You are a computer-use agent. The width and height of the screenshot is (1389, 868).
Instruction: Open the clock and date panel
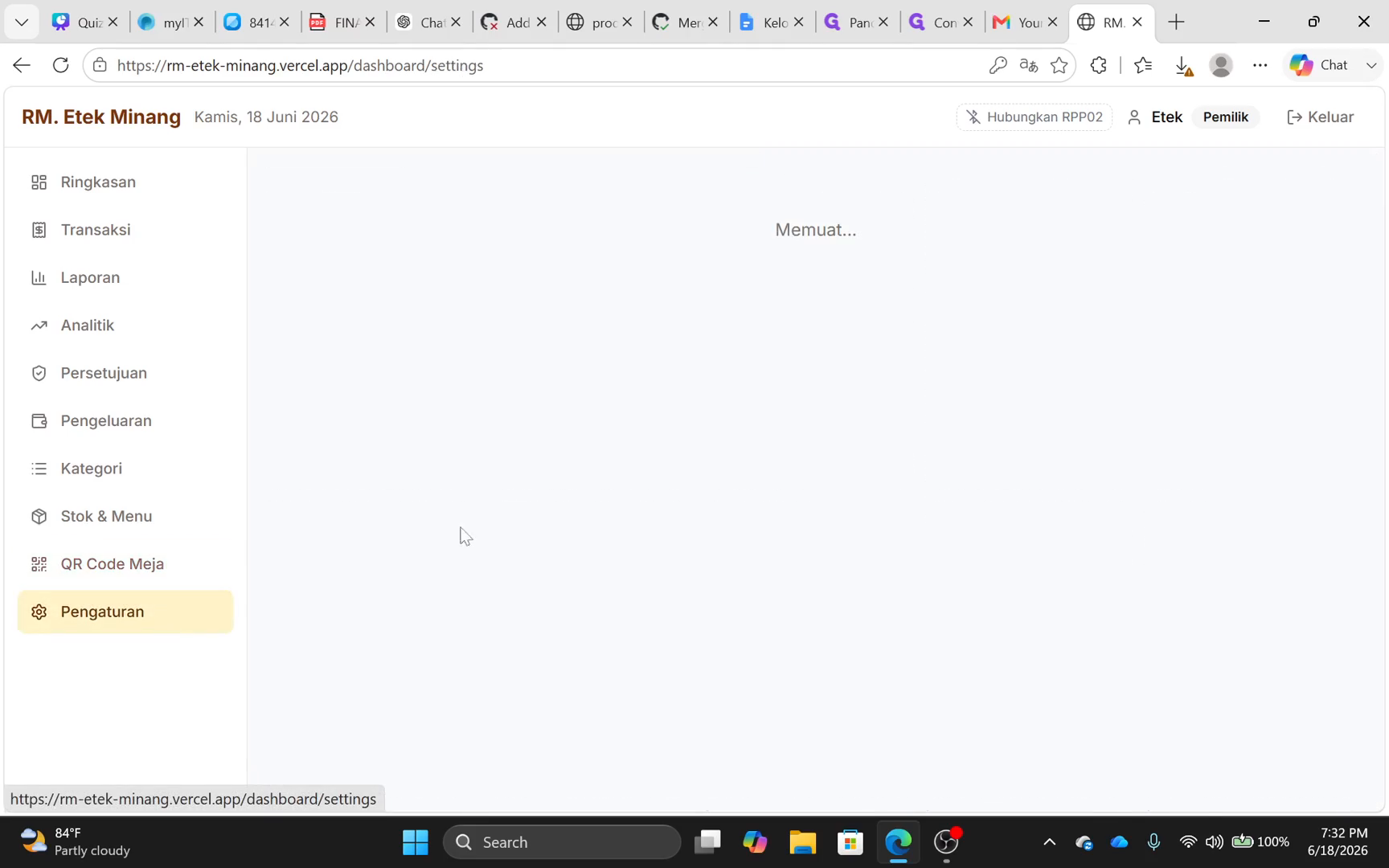[1338, 841]
